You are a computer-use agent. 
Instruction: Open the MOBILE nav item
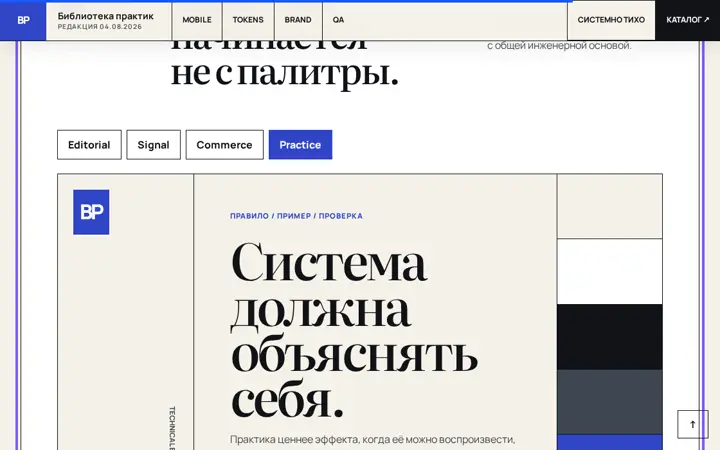(x=197, y=20)
